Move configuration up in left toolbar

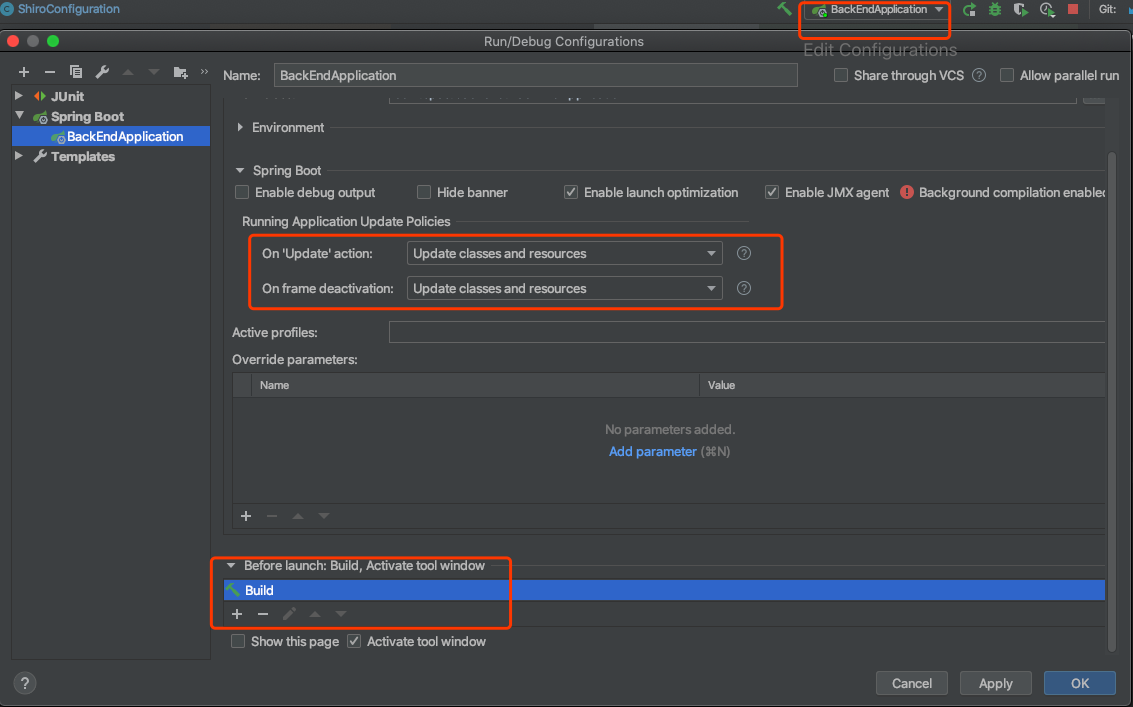128,72
